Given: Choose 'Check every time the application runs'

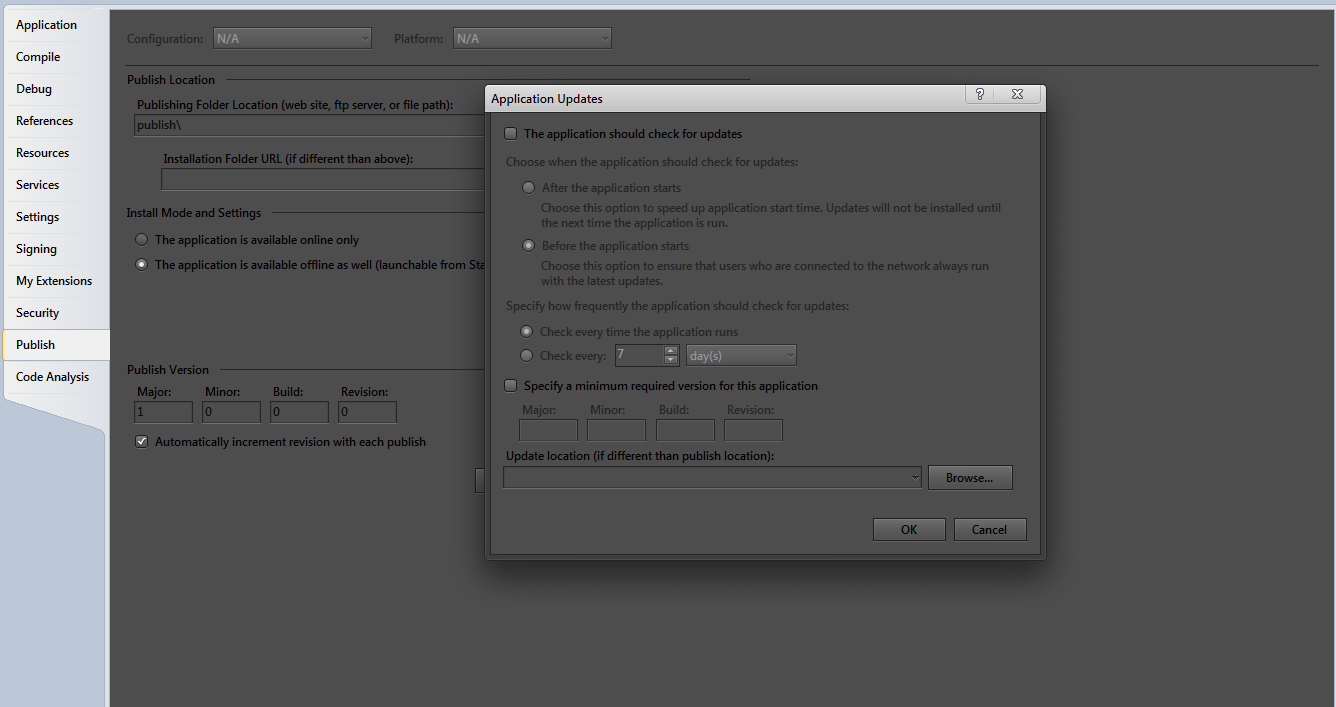Looking at the screenshot, I should (x=527, y=332).
